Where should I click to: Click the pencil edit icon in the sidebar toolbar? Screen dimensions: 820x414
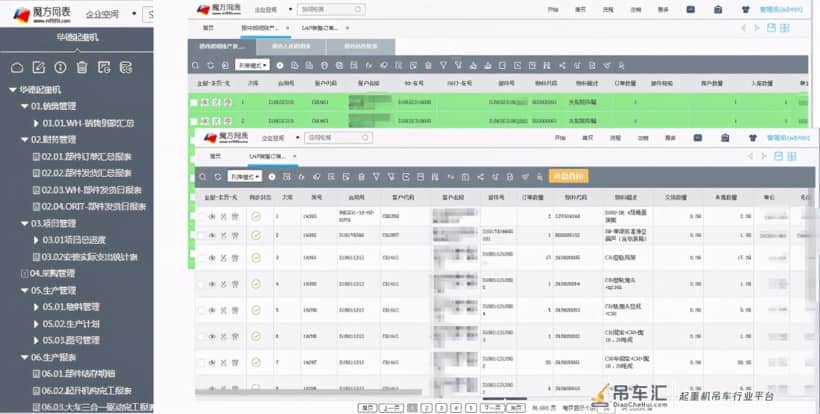pyautogui.click(x=39, y=67)
